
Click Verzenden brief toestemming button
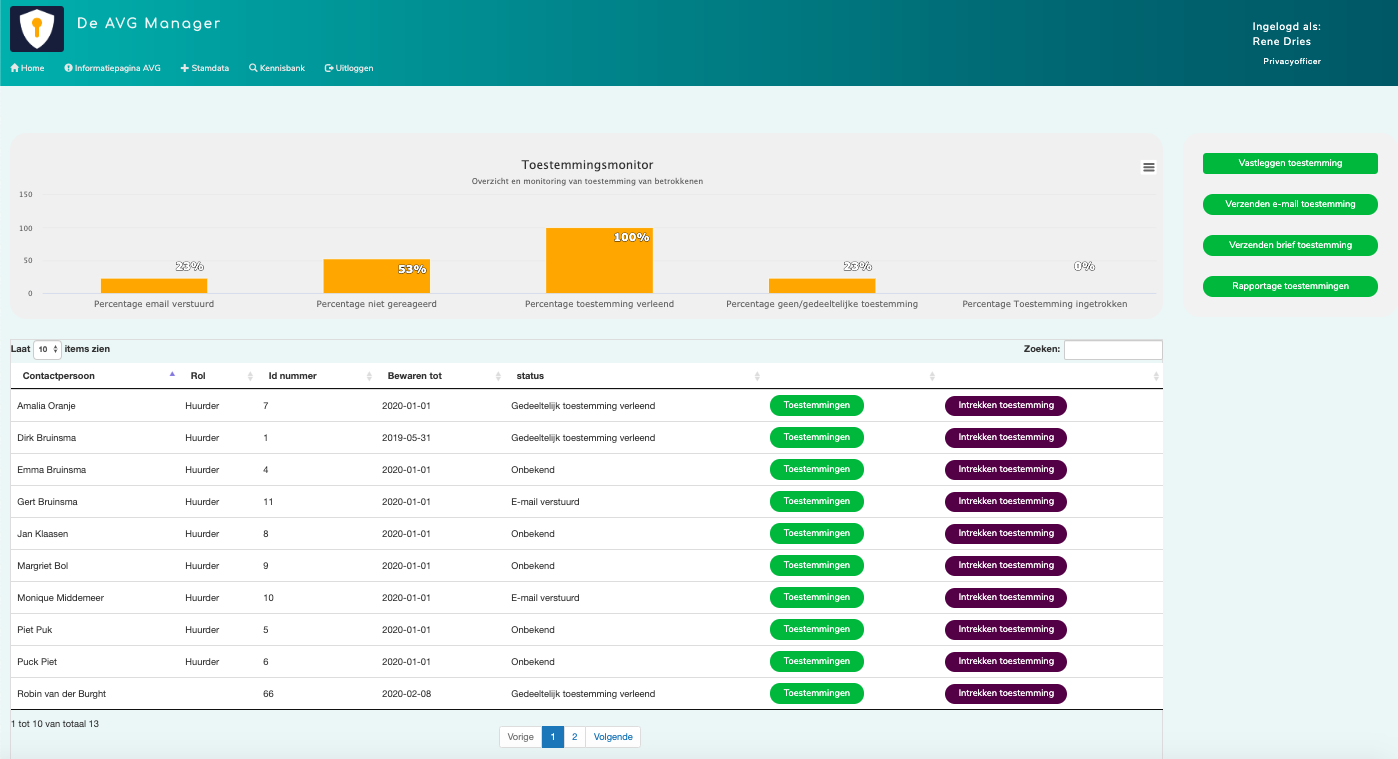click(1290, 245)
